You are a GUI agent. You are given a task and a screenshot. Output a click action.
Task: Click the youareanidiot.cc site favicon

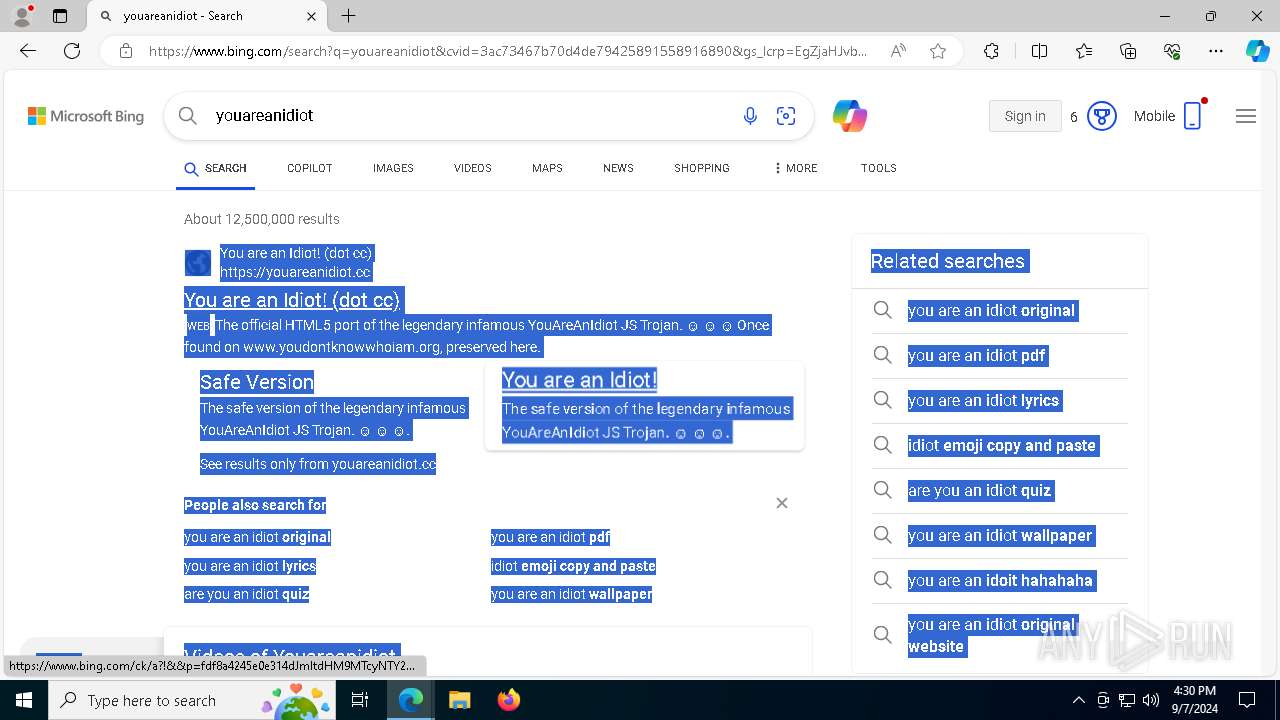(198, 263)
